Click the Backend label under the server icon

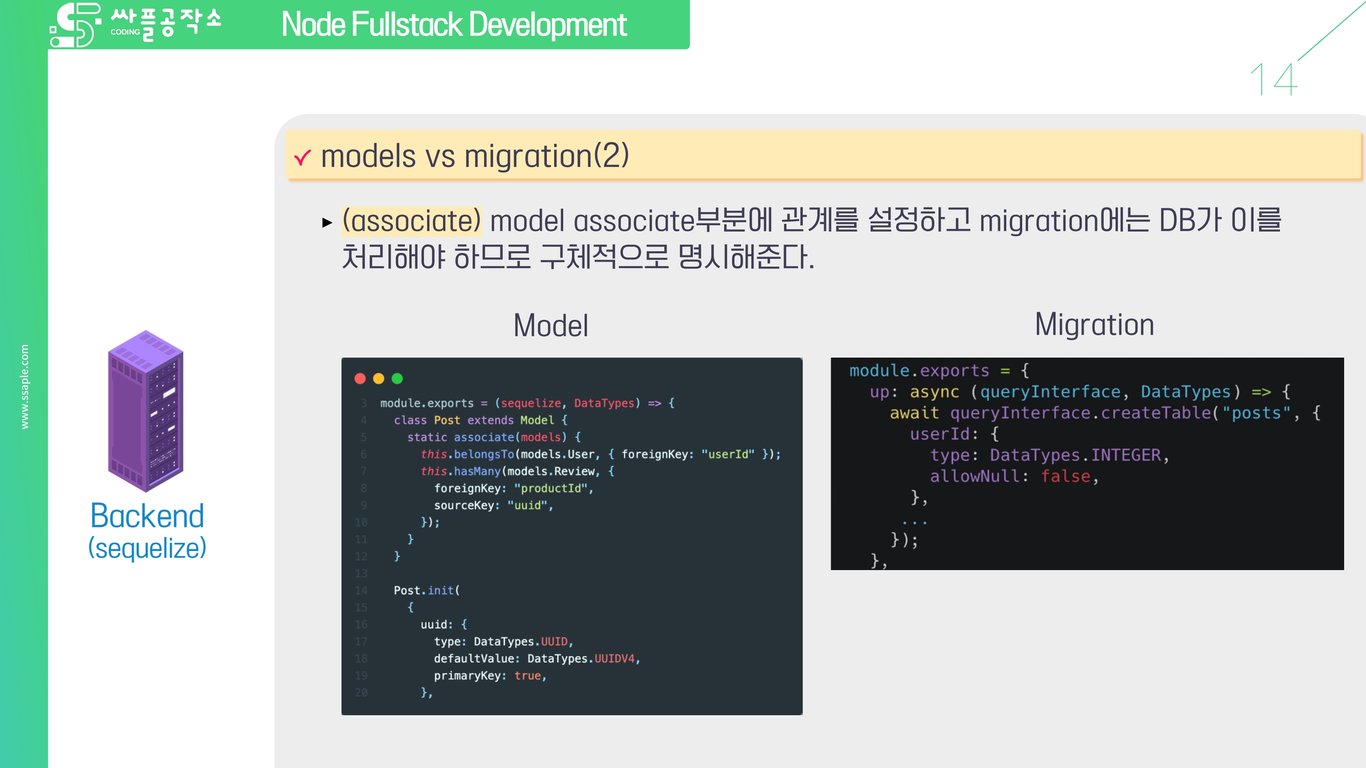(x=147, y=515)
